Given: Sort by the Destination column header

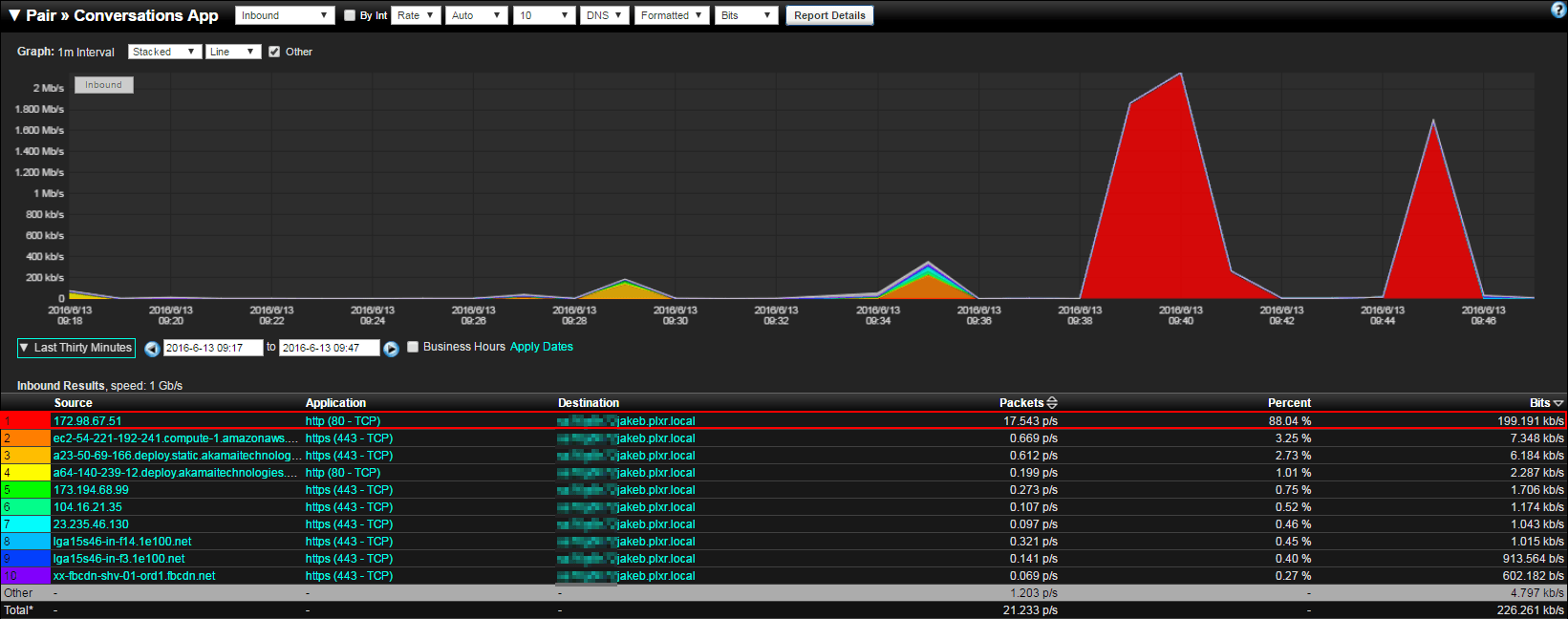Looking at the screenshot, I should tap(589, 403).
